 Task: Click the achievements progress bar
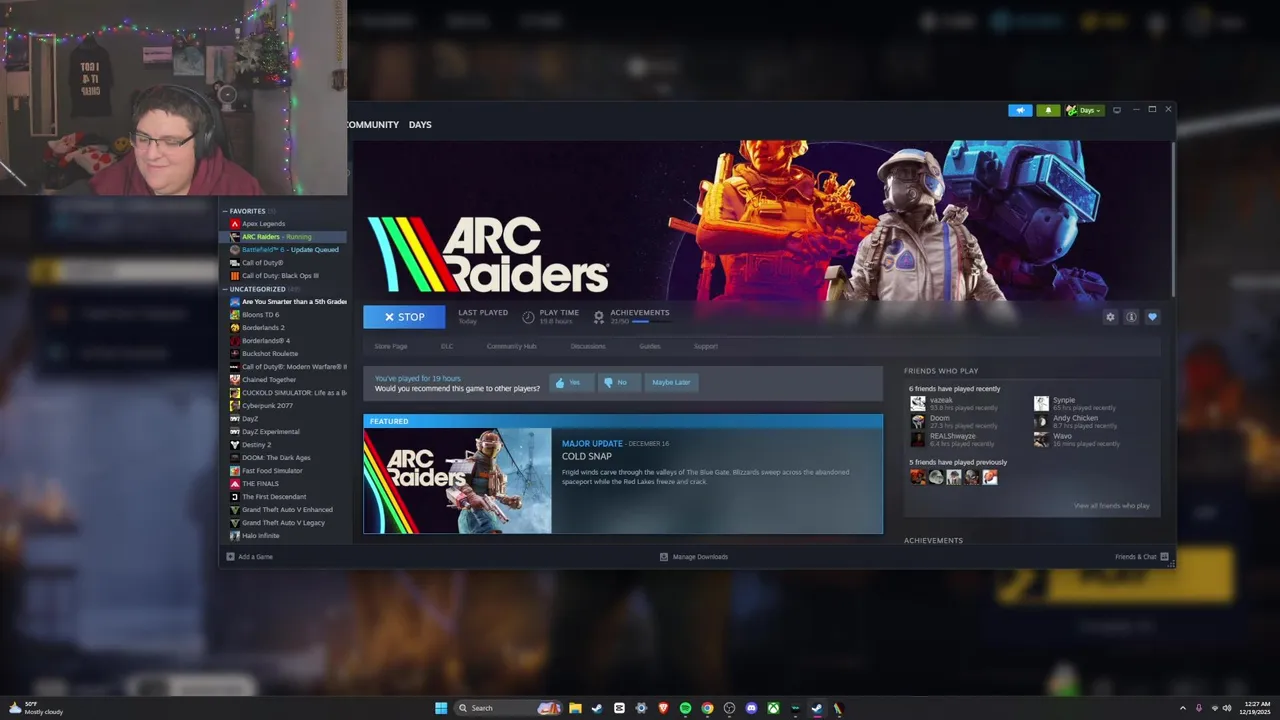point(654,322)
